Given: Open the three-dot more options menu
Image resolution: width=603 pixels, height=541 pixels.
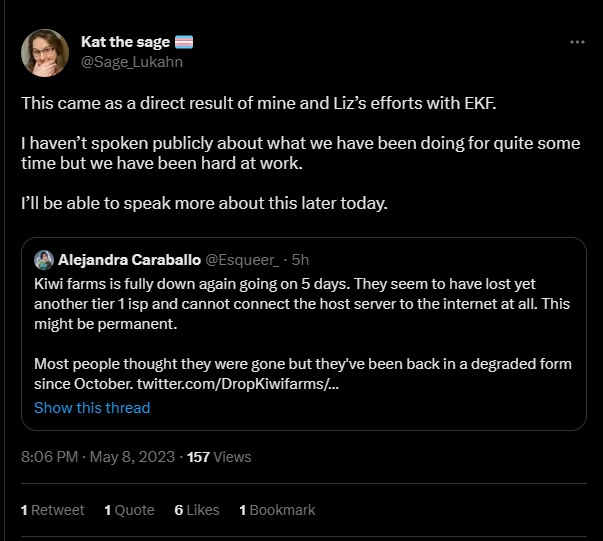Looking at the screenshot, I should click(577, 42).
